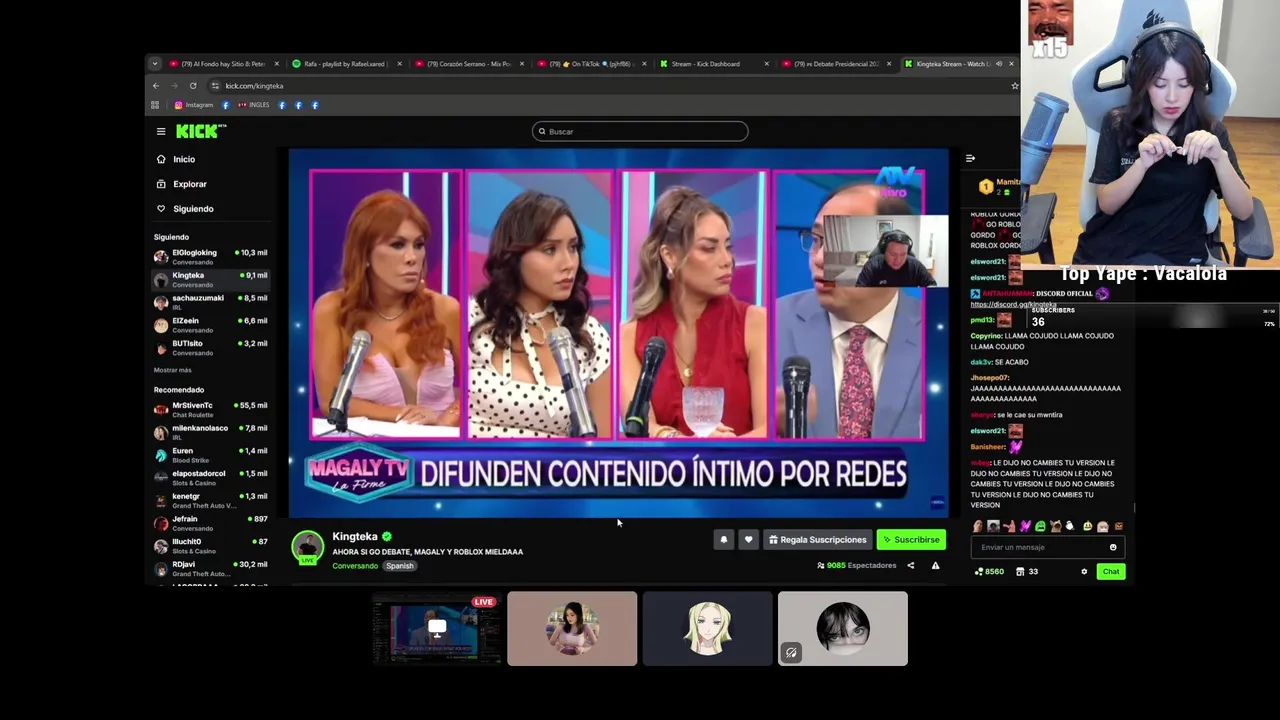Open browser tab search dropdown
The width and height of the screenshot is (1280, 720).
(154, 64)
